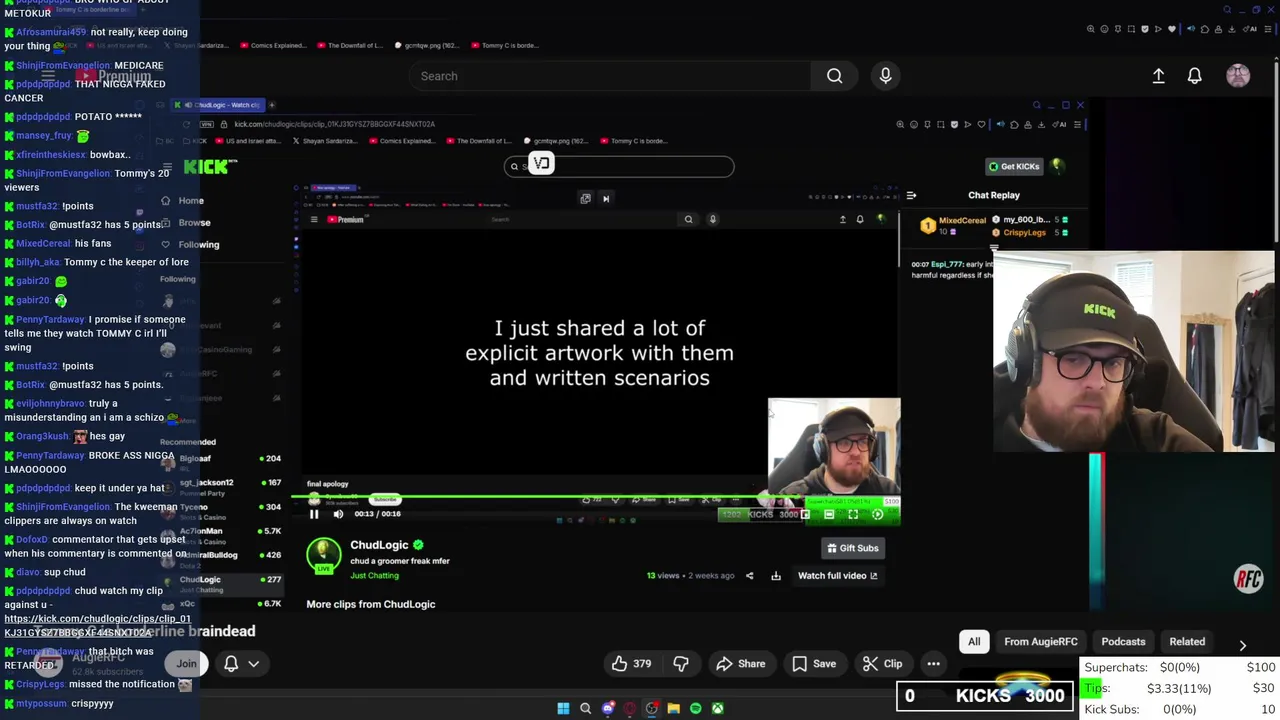This screenshot has height=720, width=1280.
Task: Skip to next clip in Kick
Action: pyautogui.click(x=606, y=199)
